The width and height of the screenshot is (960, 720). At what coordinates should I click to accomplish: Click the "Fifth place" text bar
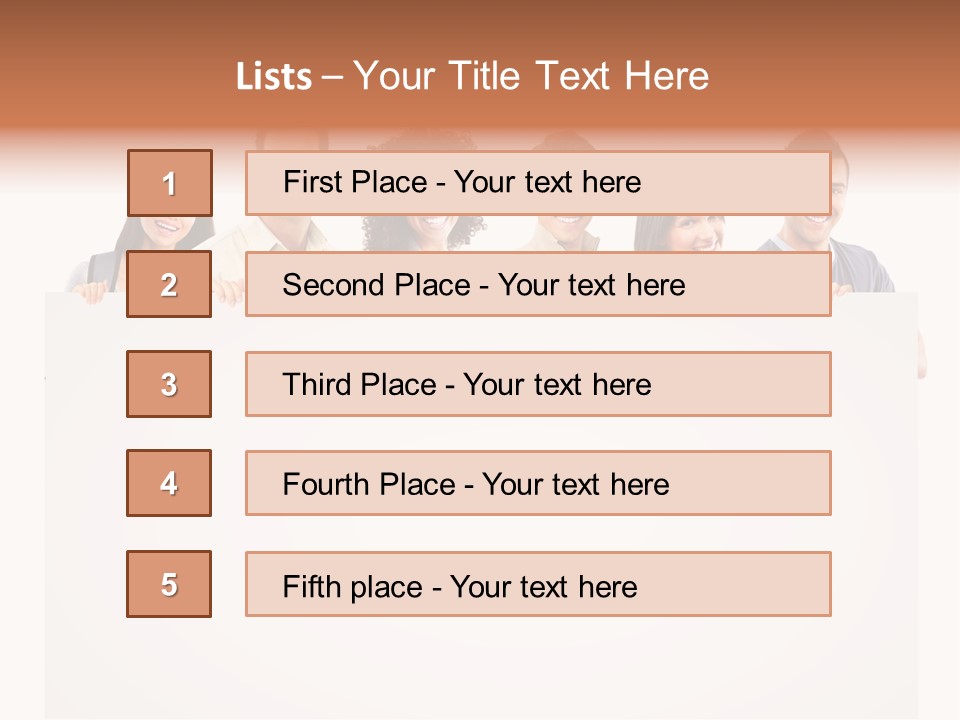(538, 584)
